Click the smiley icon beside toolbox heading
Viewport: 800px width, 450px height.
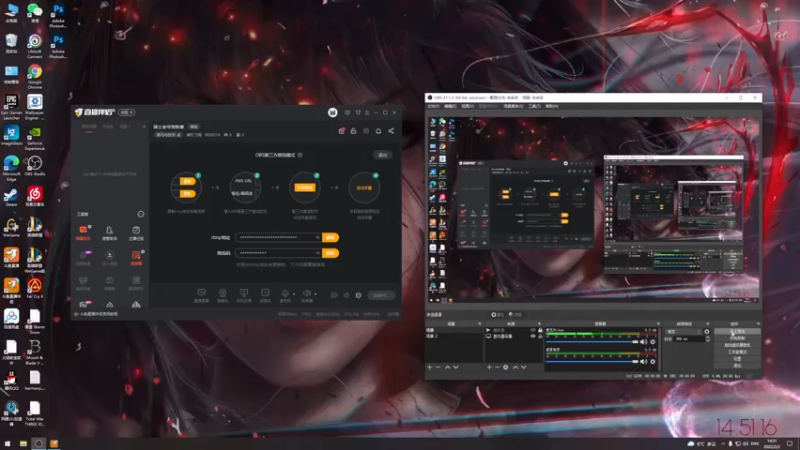[x=141, y=214]
